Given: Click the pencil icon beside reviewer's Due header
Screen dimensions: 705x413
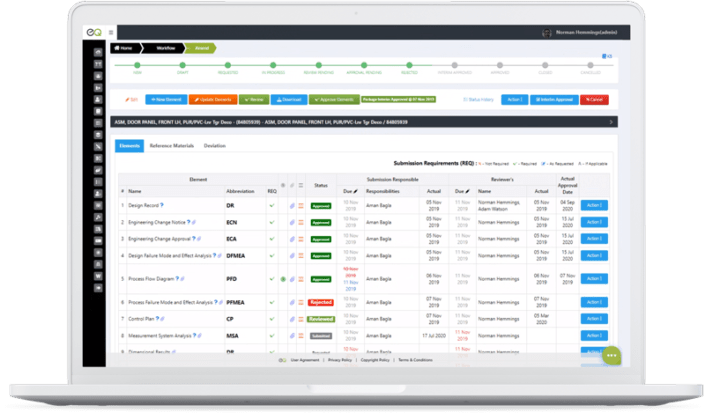Looking at the screenshot, I should [467, 191].
